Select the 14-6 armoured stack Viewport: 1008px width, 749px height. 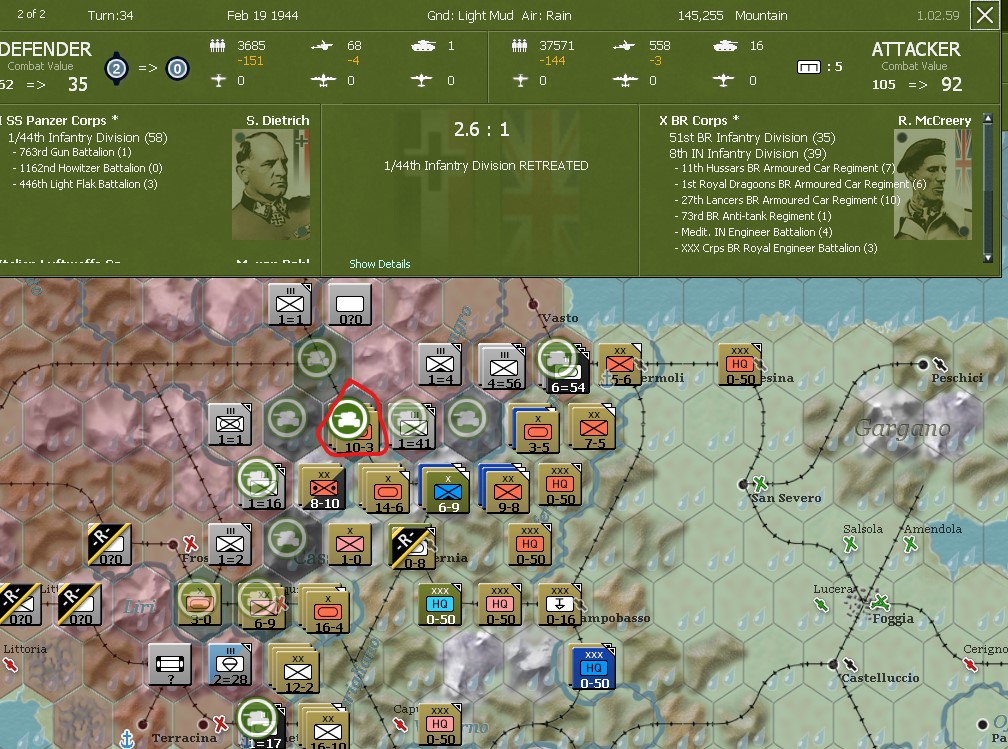point(386,491)
